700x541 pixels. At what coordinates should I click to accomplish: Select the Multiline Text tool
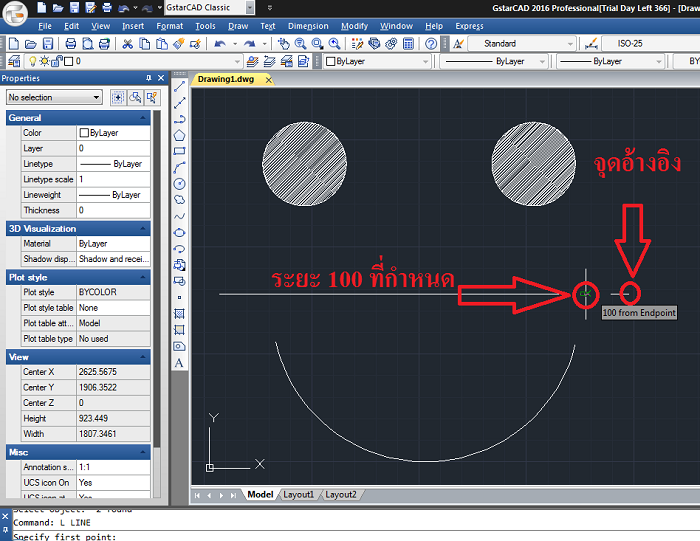tap(179, 362)
